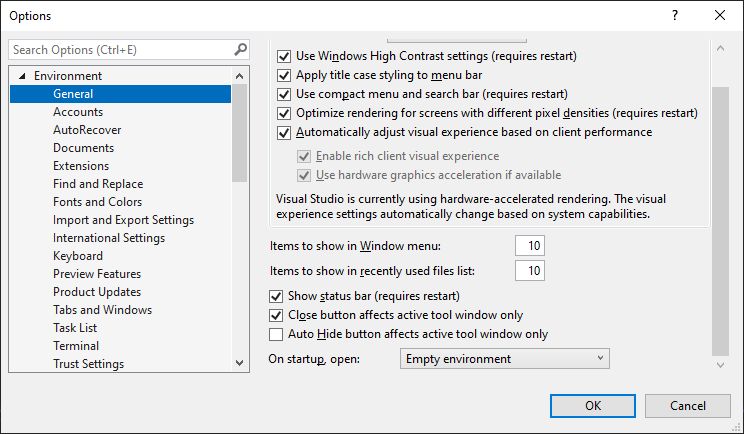Click the search magnifier icon
The height and width of the screenshot is (434, 744).
[x=241, y=49]
